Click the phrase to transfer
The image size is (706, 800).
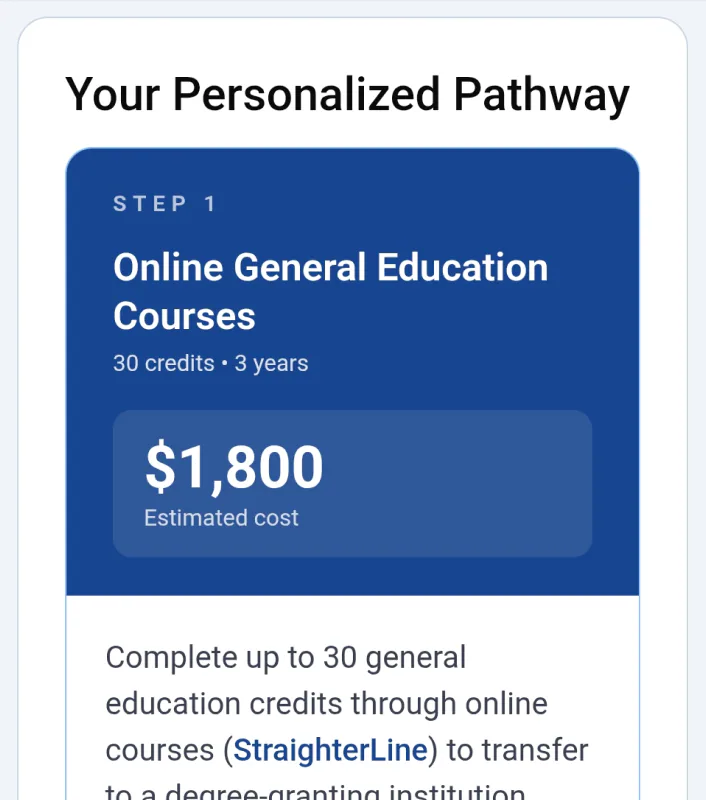513,750
